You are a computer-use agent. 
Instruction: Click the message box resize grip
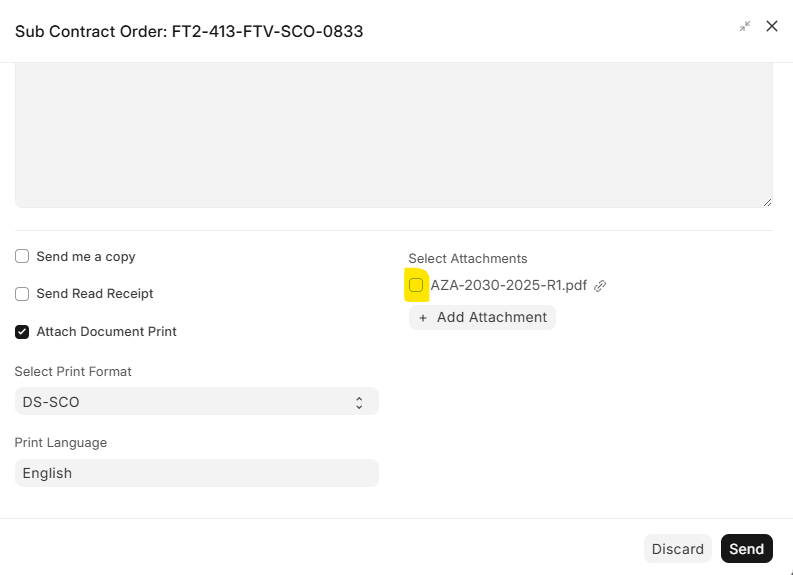pos(767,202)
